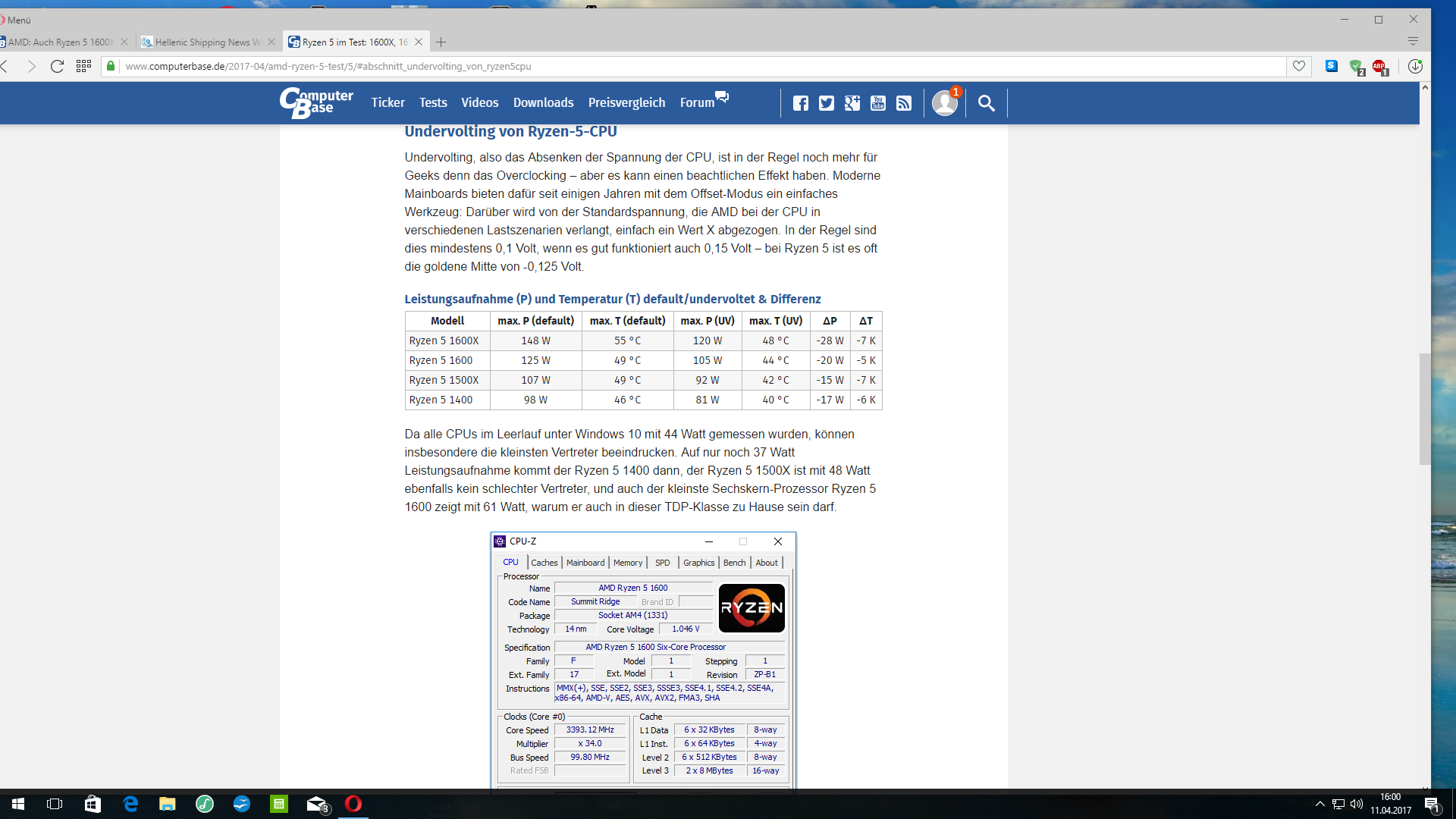Open a new browser tab
This screenshot has width=1456, height=819.
441,42
